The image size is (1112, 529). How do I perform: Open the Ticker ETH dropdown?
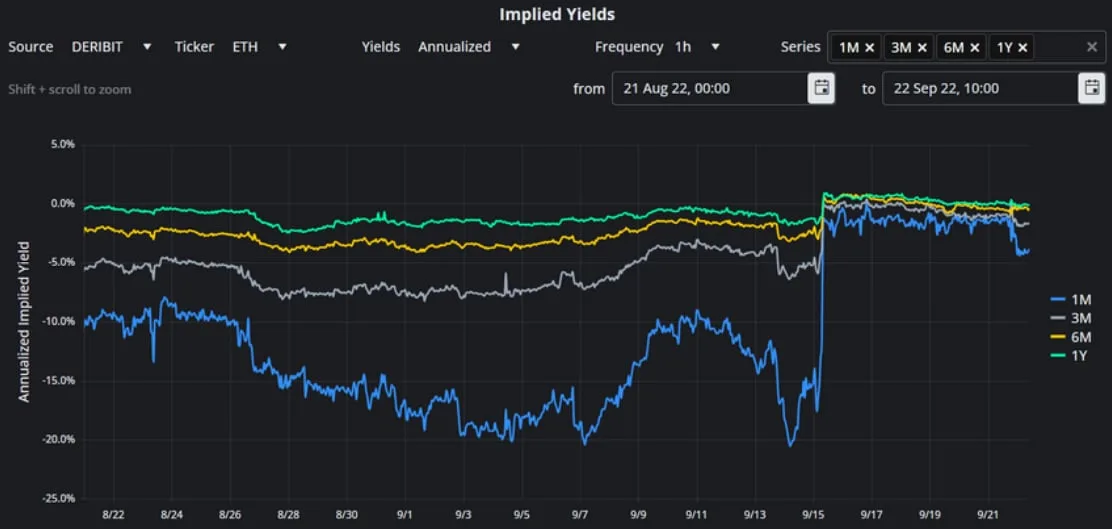(260, 47)
